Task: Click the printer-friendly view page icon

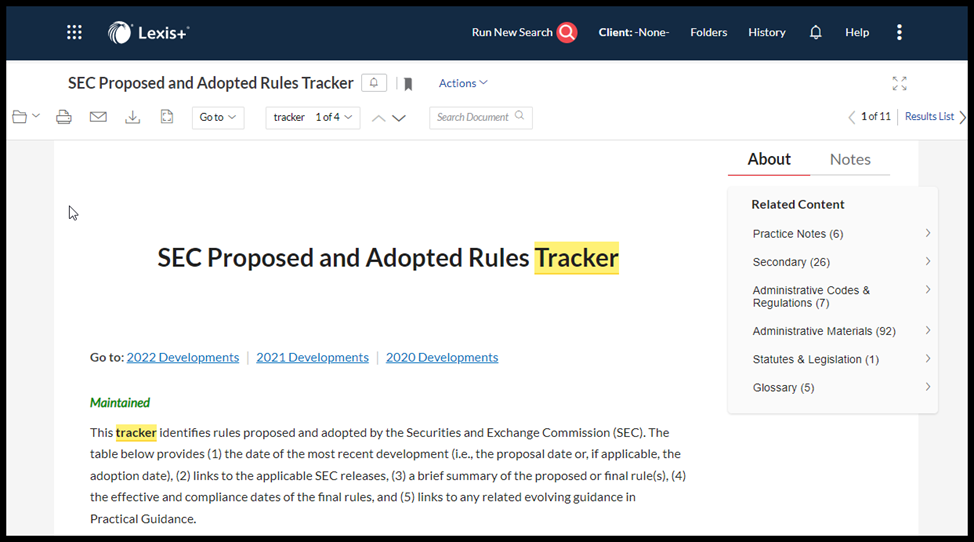Action: coord(166,117)
